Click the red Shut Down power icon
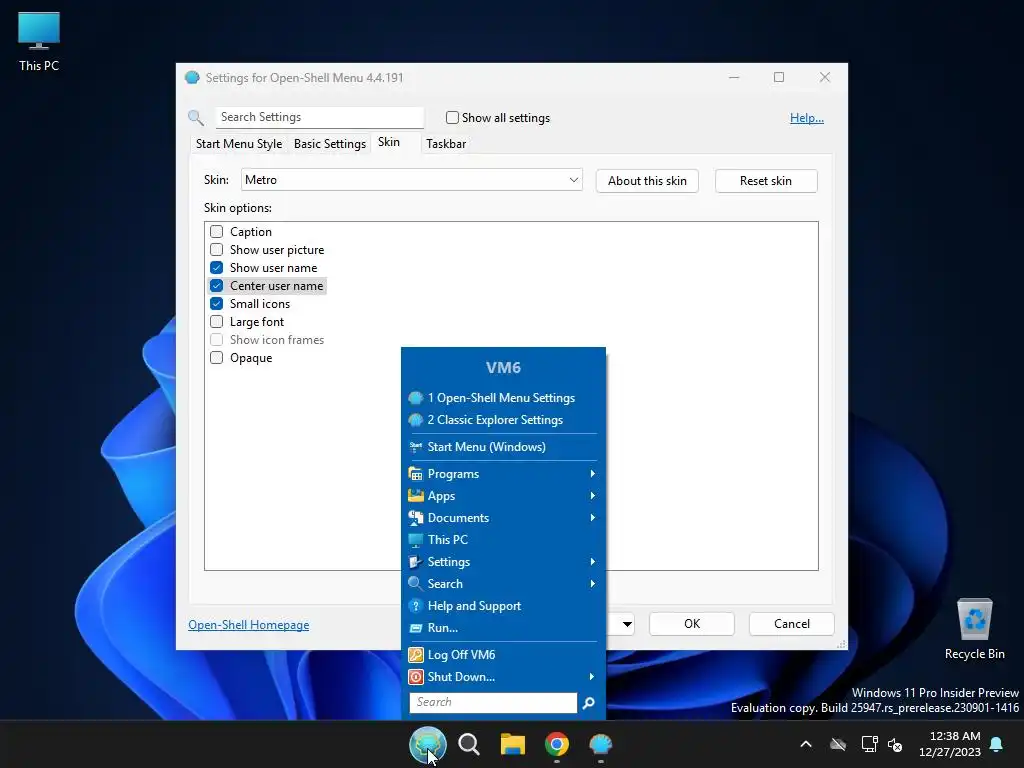Screen dimensions: 1024x768 click(x=415, y=677)
